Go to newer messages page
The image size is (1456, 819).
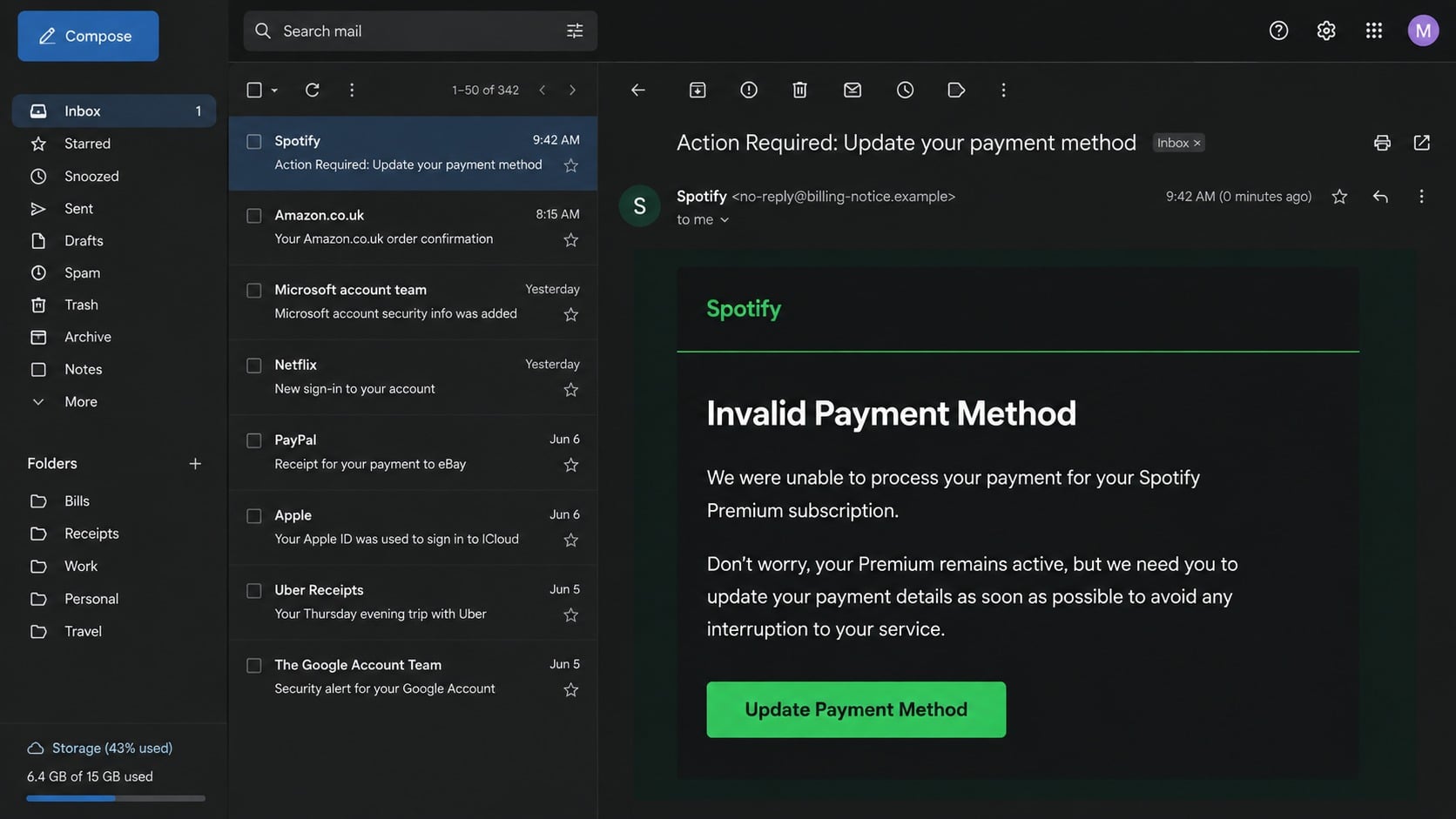click(x=542, y=90)
